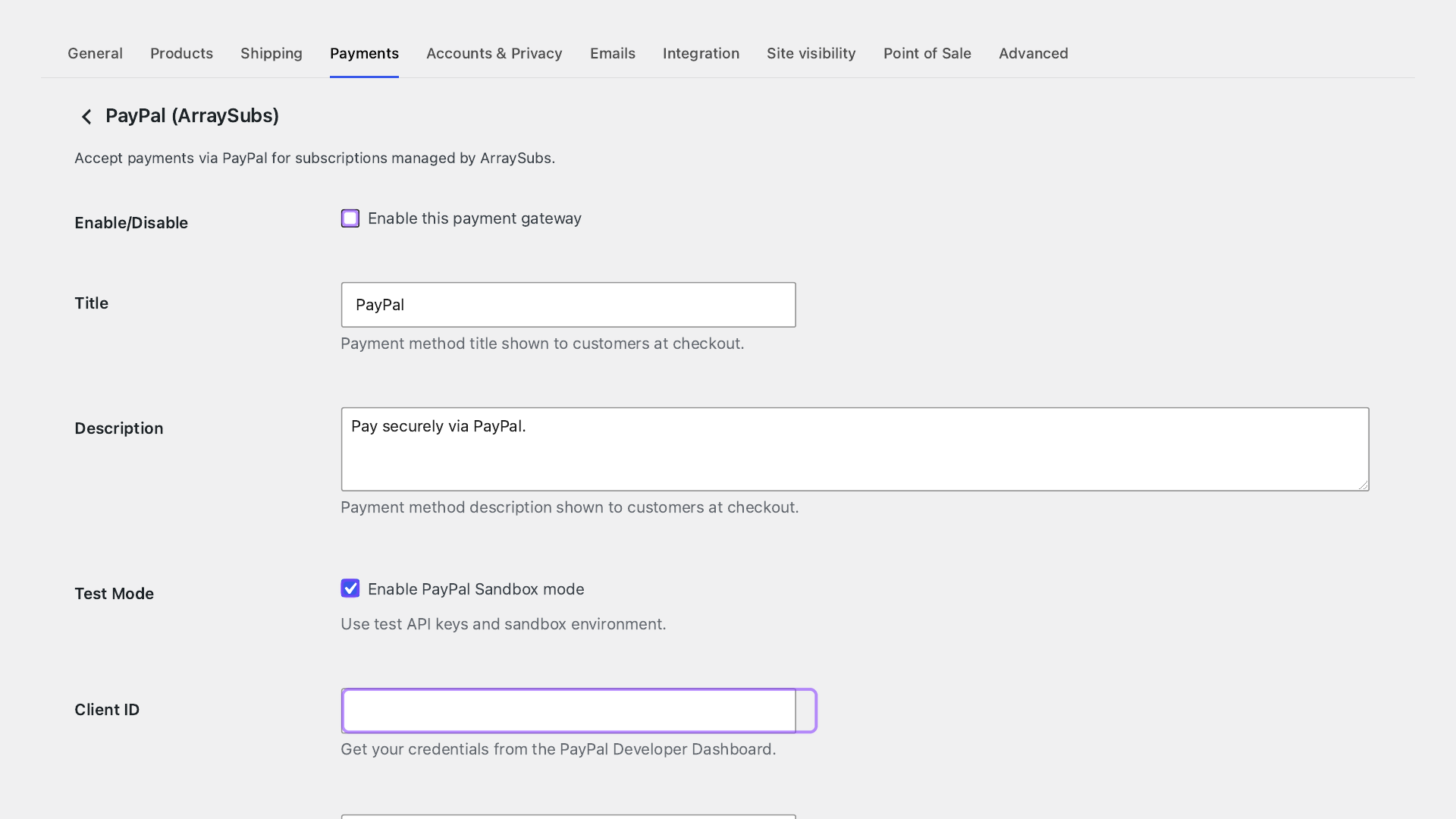Go back using the arrow beside PayPal (ArraySubs)
The image size is (1456, 819).
point(86,117)
